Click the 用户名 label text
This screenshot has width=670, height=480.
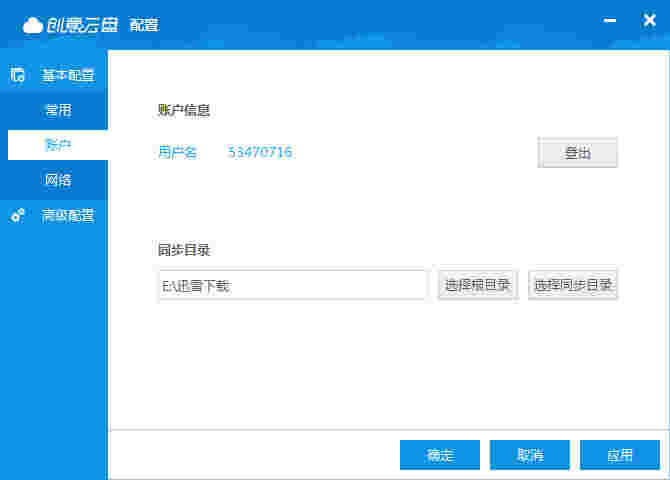coord(177,152)
